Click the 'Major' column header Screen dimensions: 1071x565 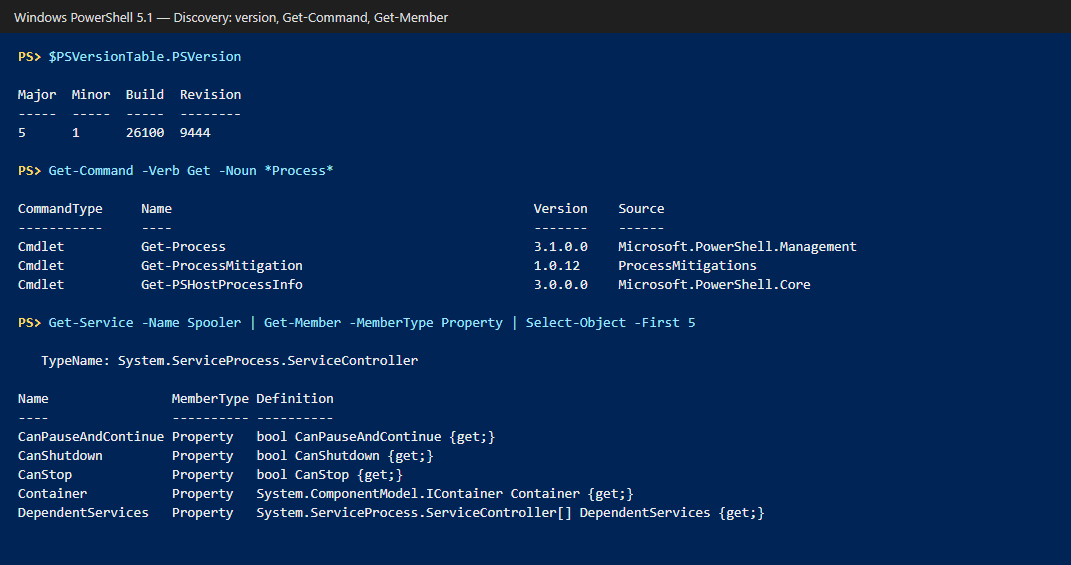click(37, 94)
